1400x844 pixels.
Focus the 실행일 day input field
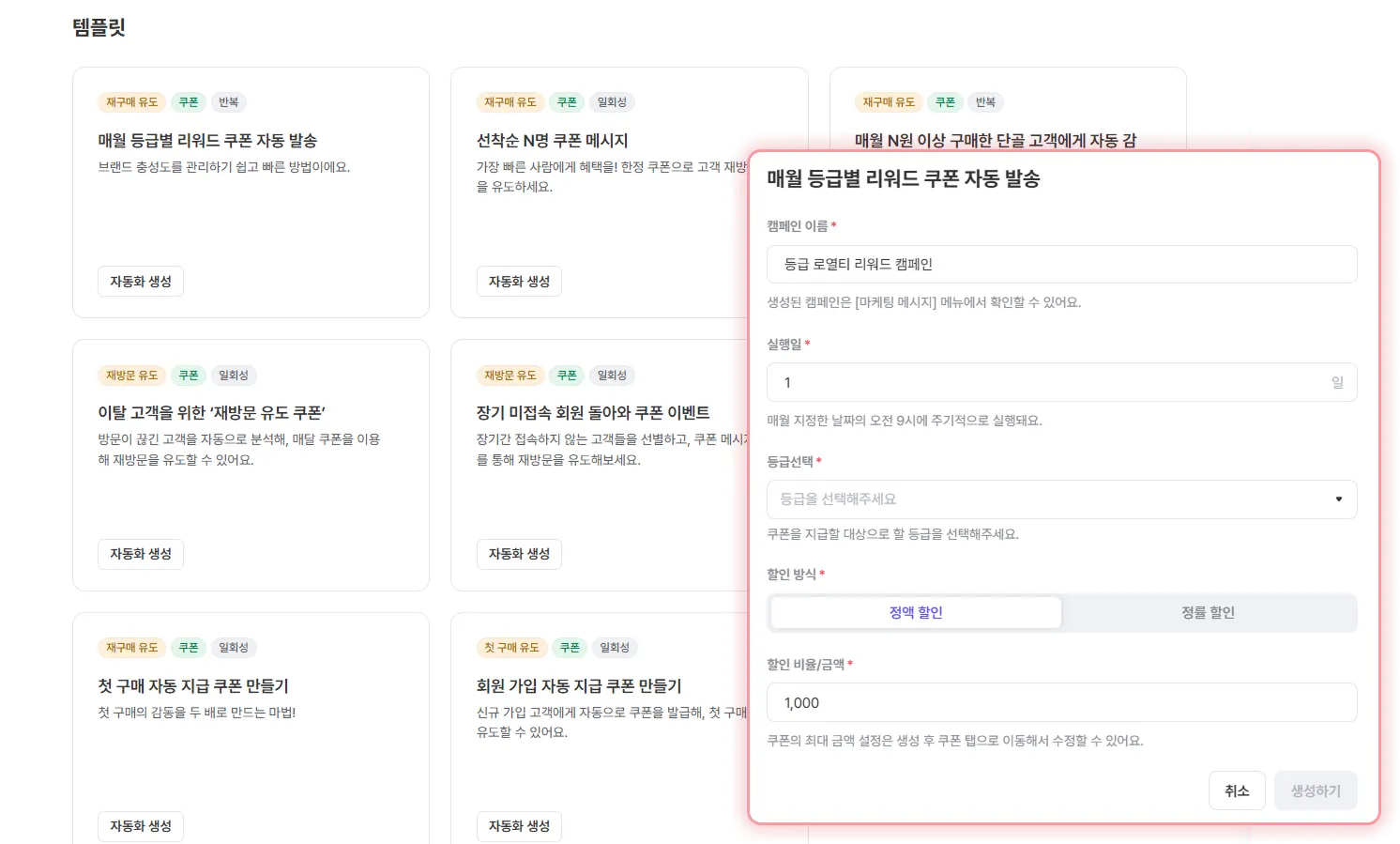(x=1051, y=383)
